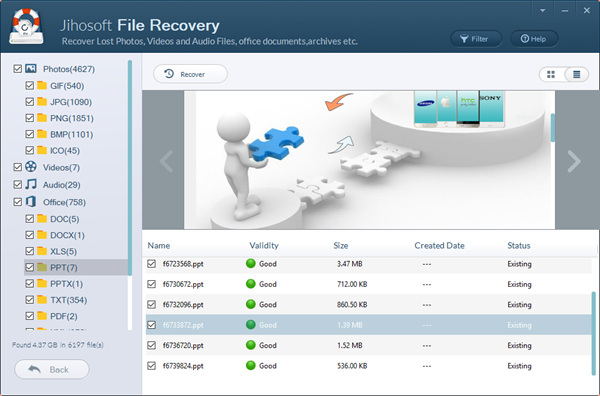
Task: Show previous preview with left arrow
Action: (x=166, y=161)
